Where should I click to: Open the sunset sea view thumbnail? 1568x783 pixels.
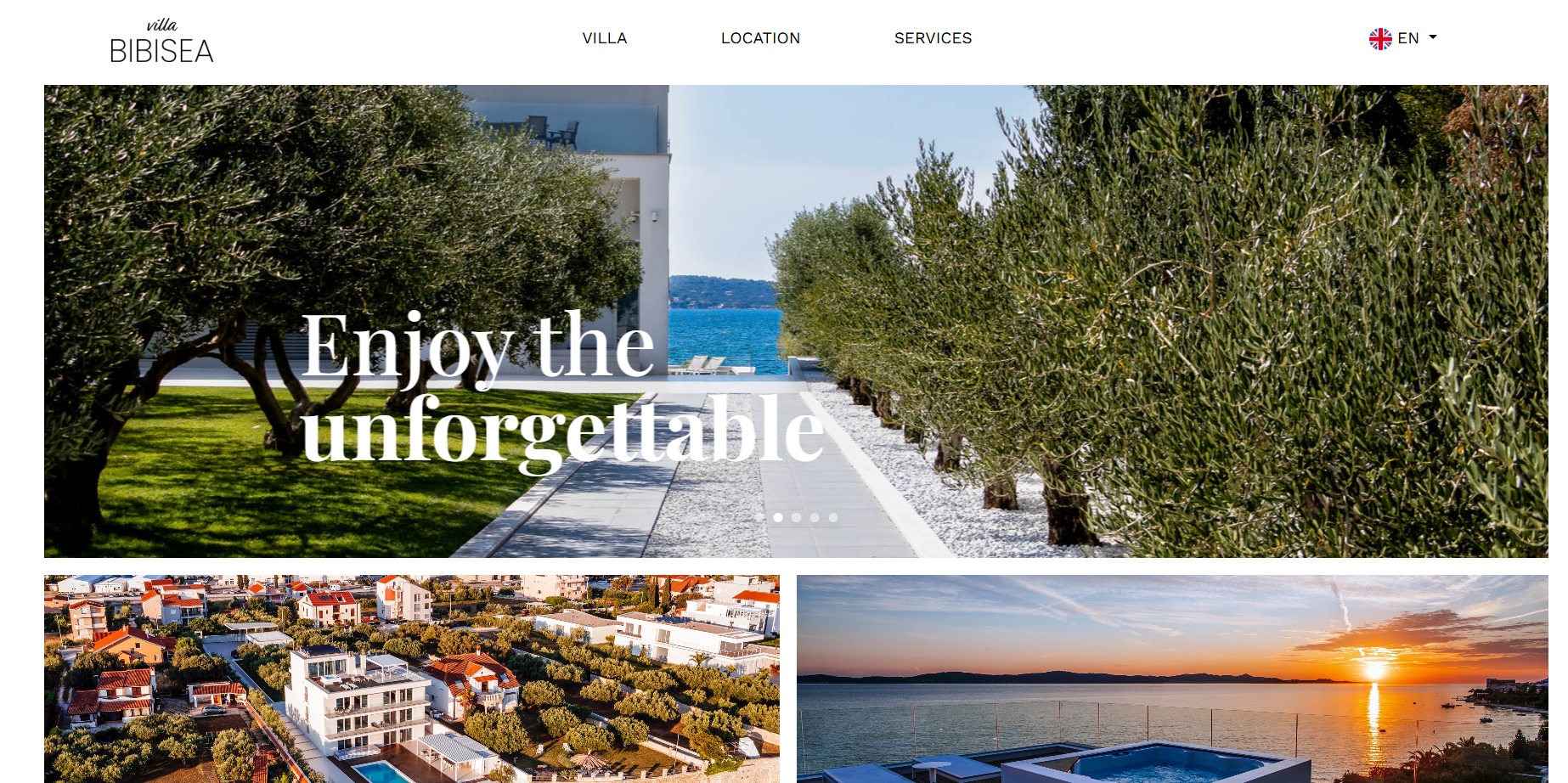coord(1172,679)
